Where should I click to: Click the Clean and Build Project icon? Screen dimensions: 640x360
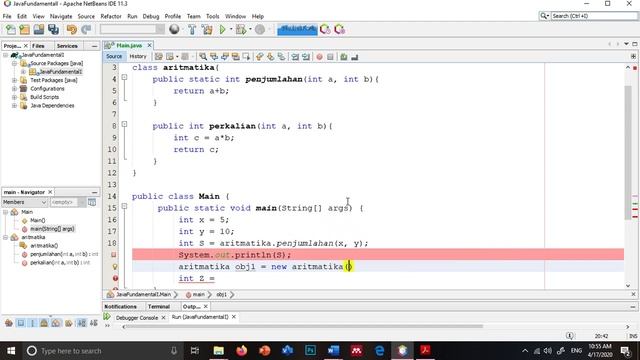coord(207,29)
